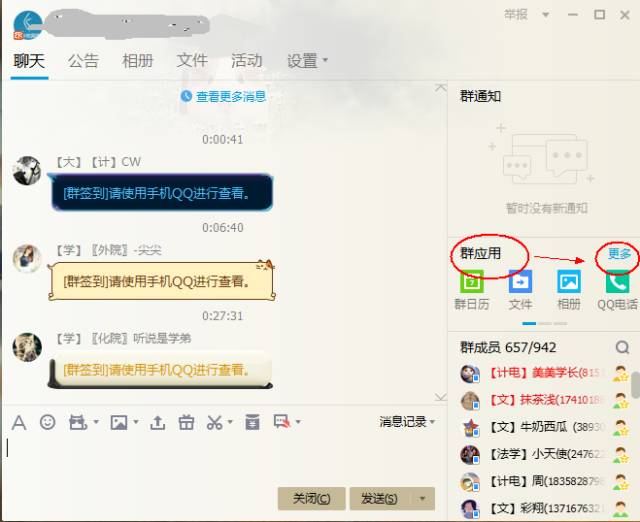The width and height of the screenshot is (640, 522).
Task: Open dropdown arrow next to 举报
Action: tap(545, 15)
